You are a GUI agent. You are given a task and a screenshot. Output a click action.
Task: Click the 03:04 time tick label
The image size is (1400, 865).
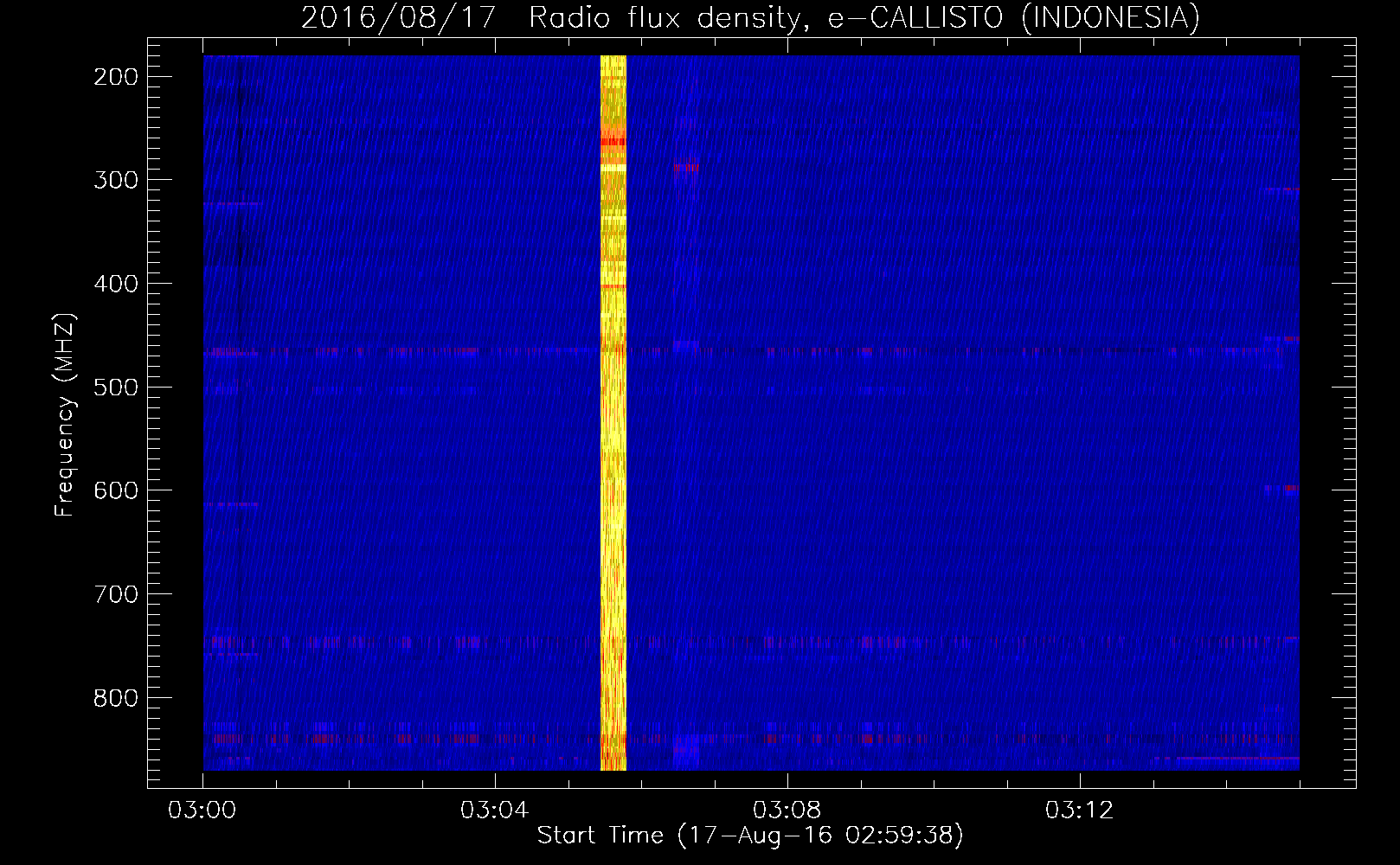tap(495, 811)
